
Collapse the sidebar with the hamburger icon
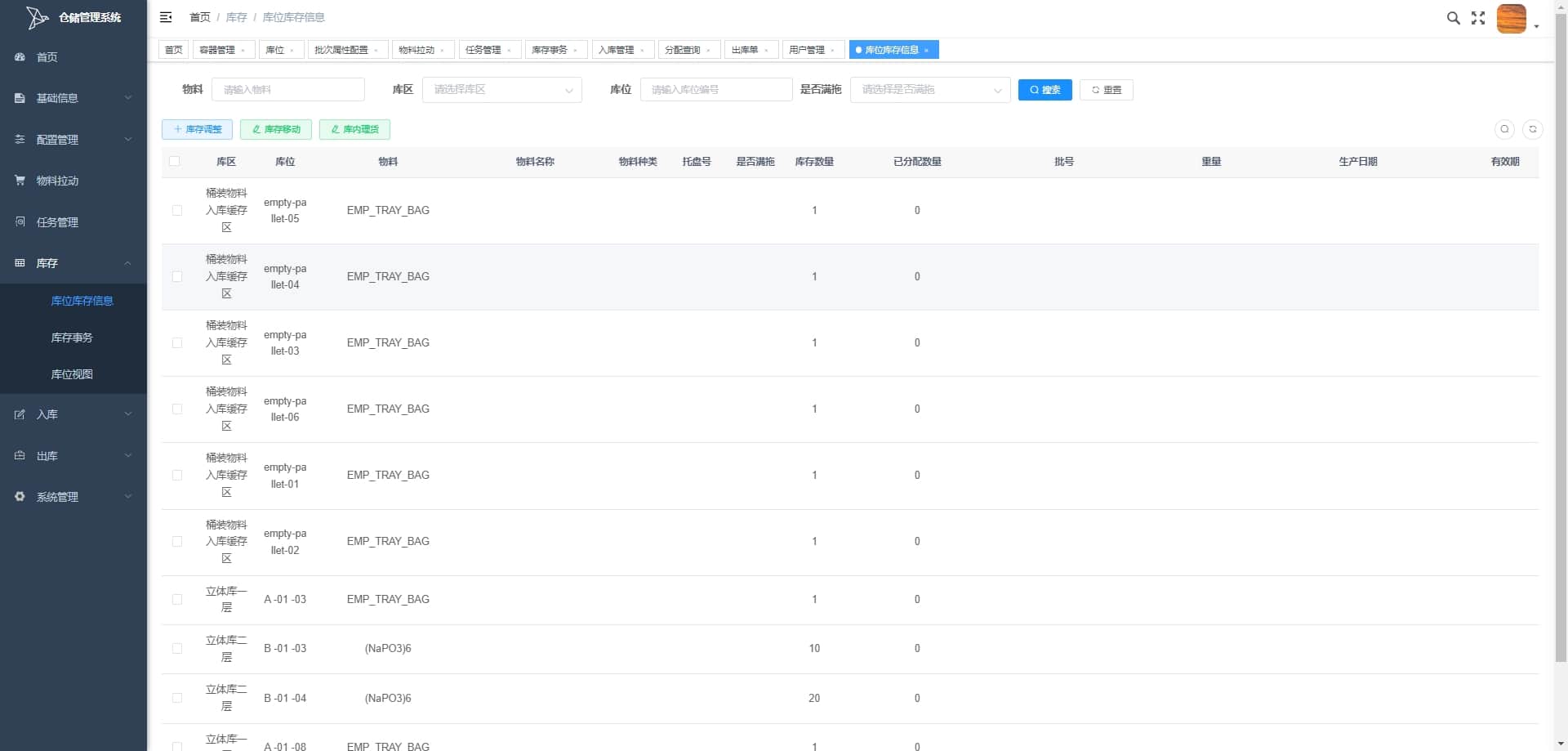(x=166, y=17)
